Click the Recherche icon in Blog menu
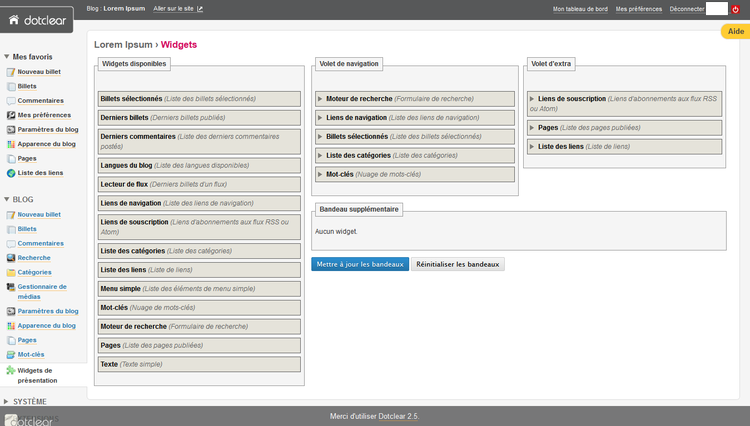This screenshot has height=426, width=750. coord(11,258)
